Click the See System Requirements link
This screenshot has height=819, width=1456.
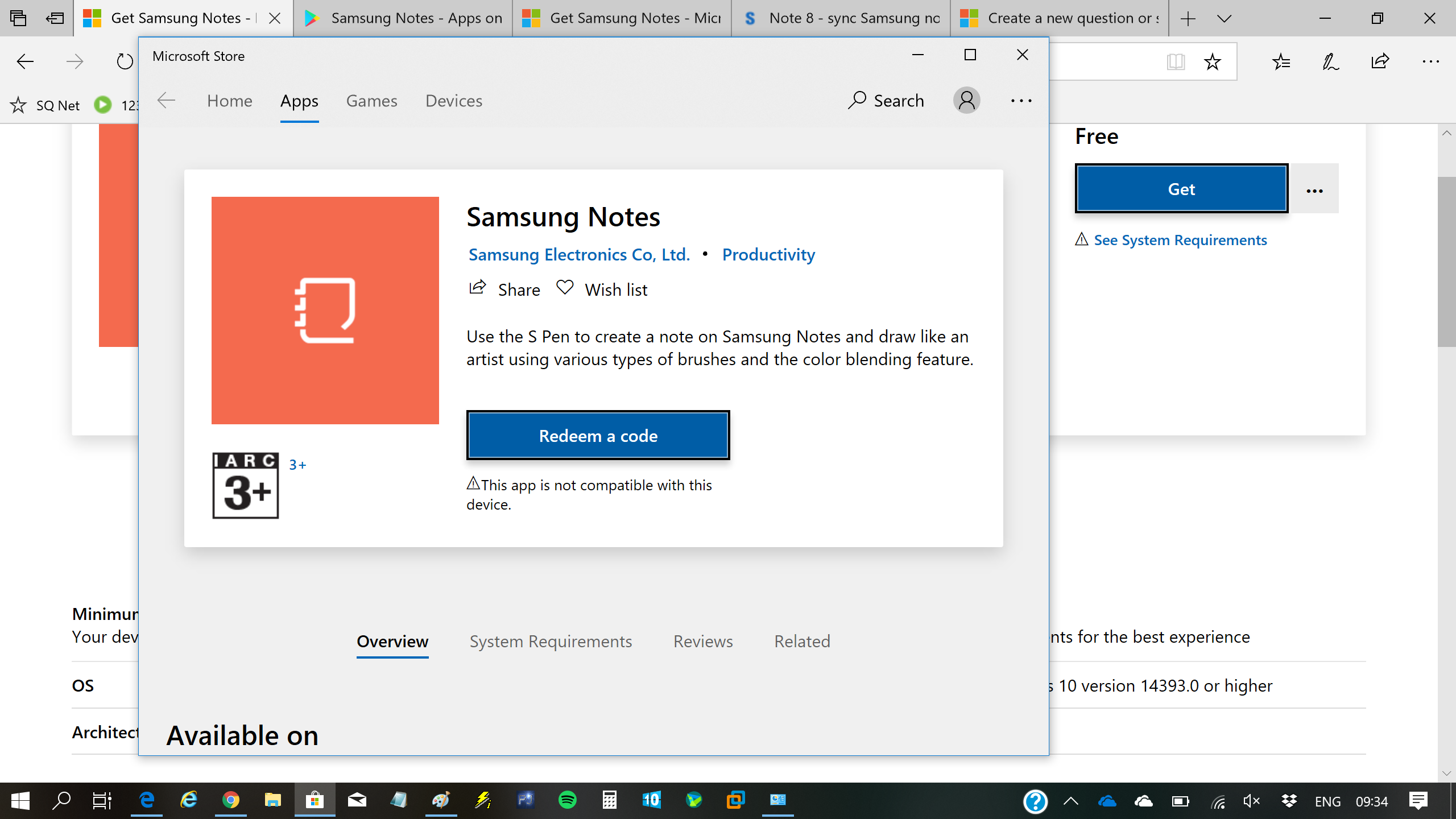point(1180,239)
